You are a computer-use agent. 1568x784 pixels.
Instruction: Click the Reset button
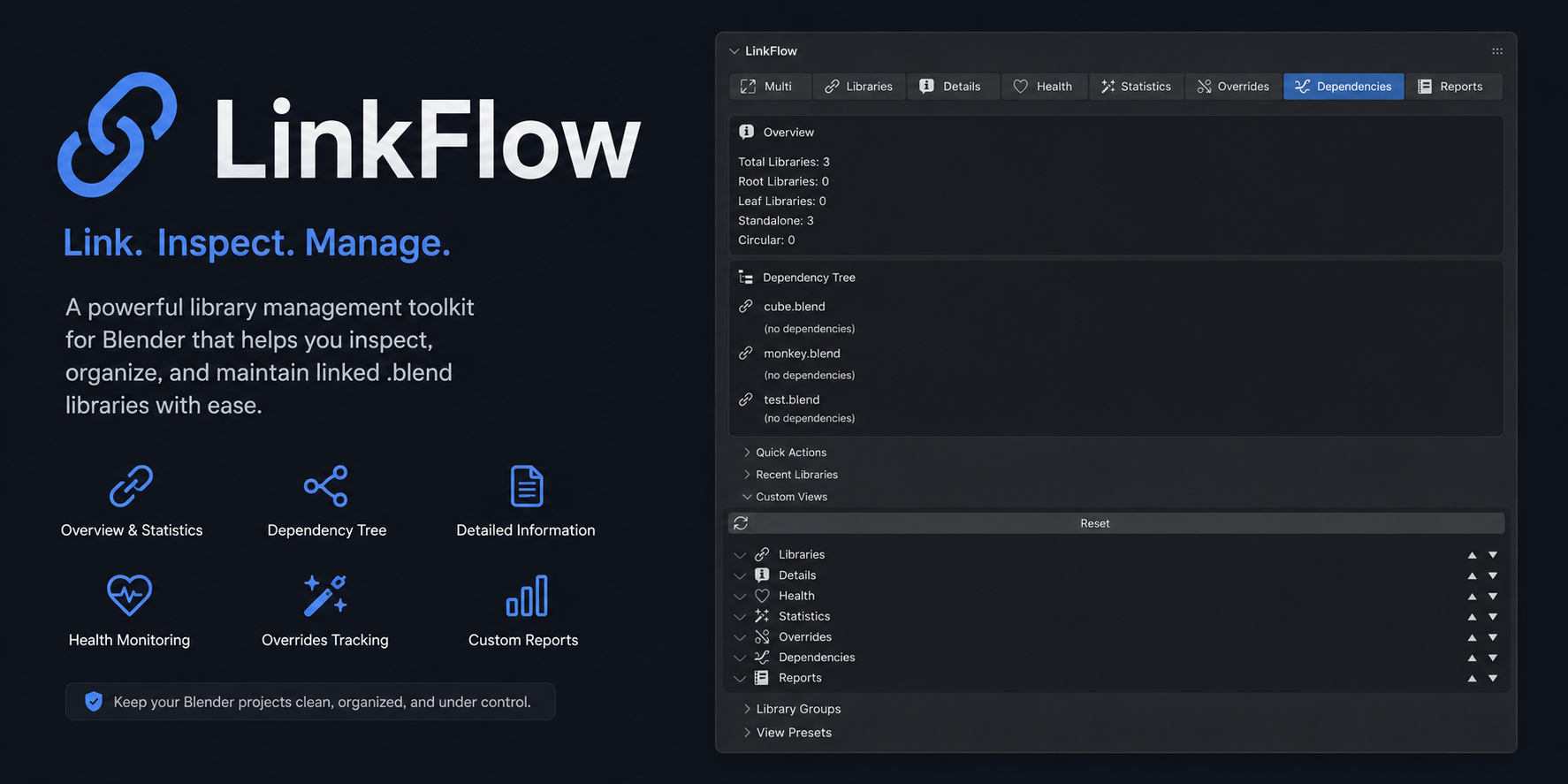click(1116, 523)
